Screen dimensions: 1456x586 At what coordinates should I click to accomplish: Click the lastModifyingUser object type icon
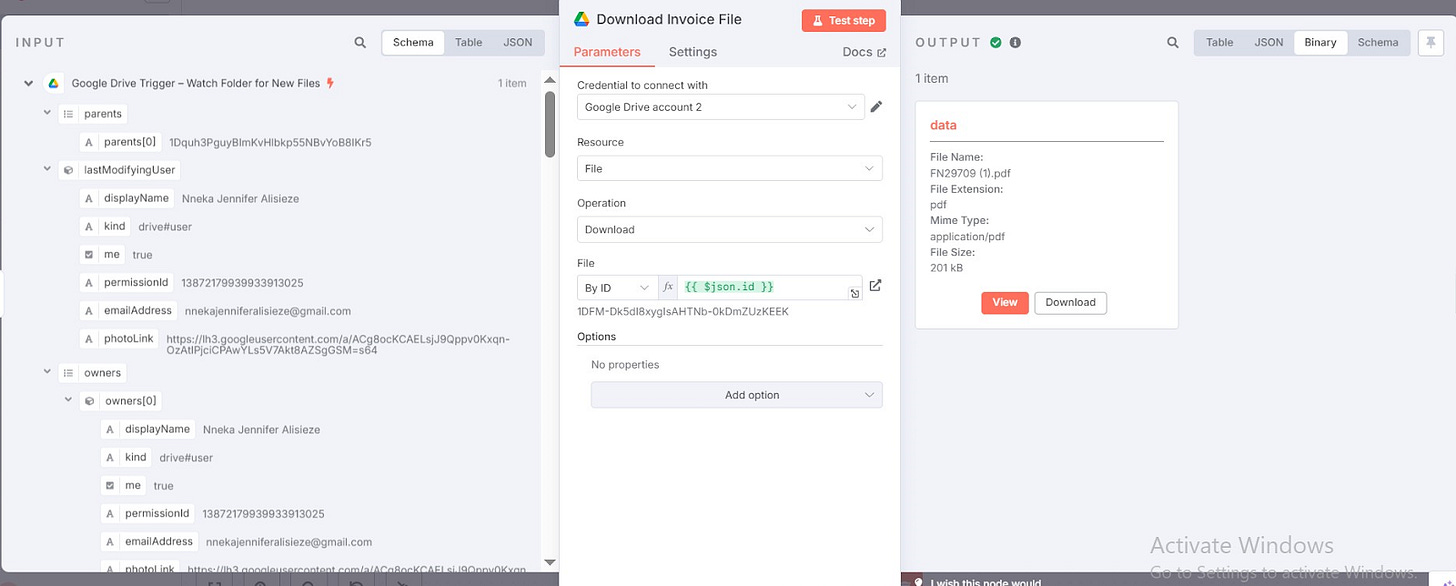coord(68,170)
